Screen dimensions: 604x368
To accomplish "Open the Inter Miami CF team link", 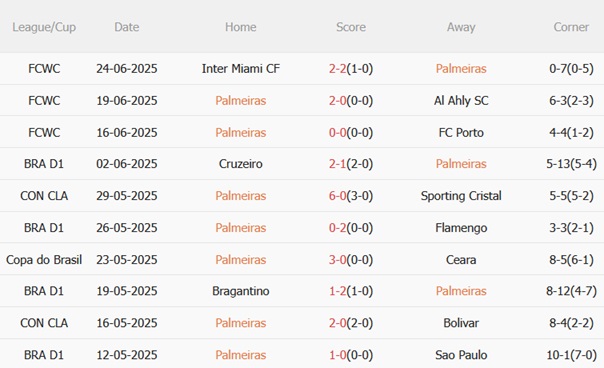I will tap(241, 69).
